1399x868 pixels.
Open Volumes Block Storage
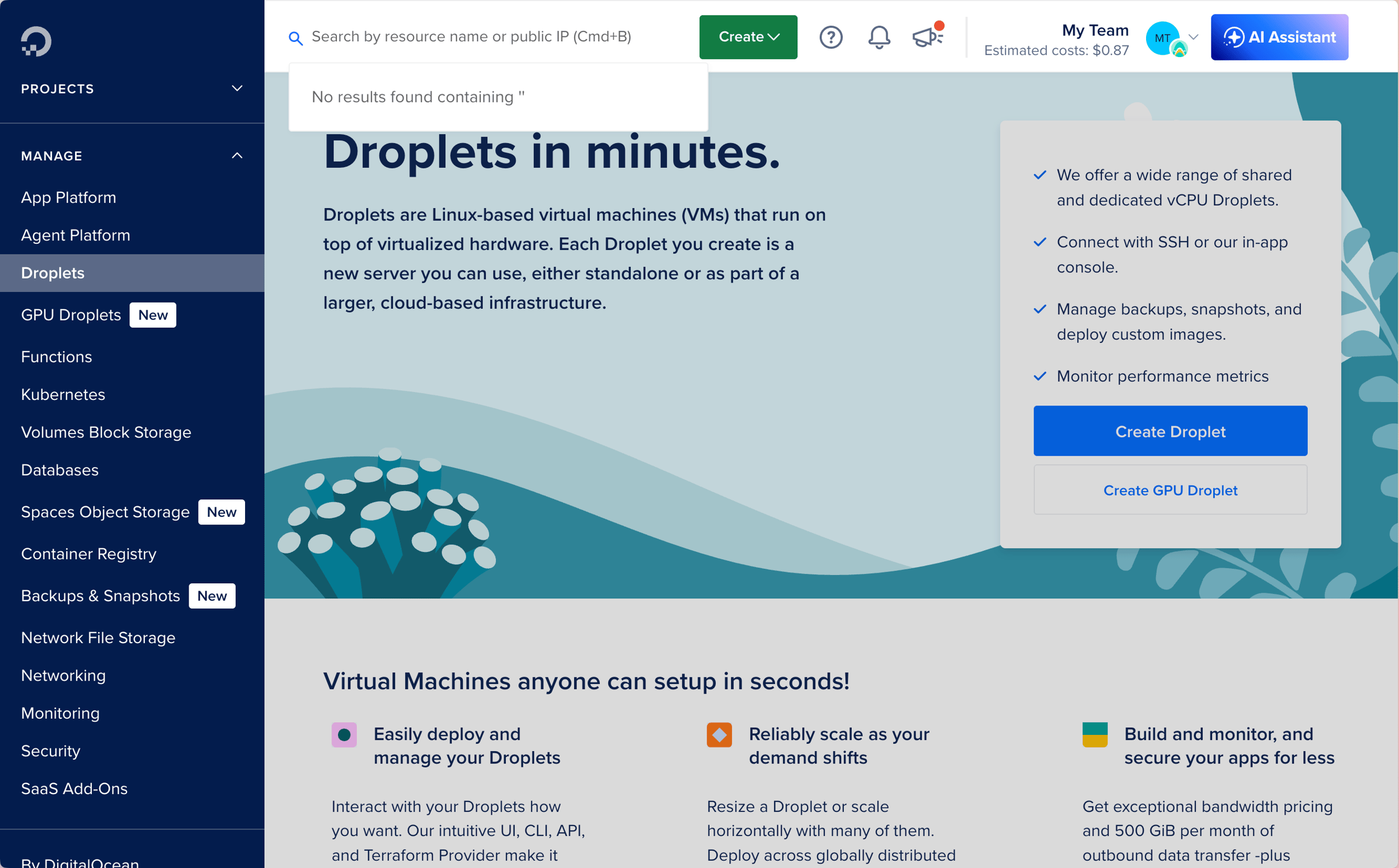106,432
